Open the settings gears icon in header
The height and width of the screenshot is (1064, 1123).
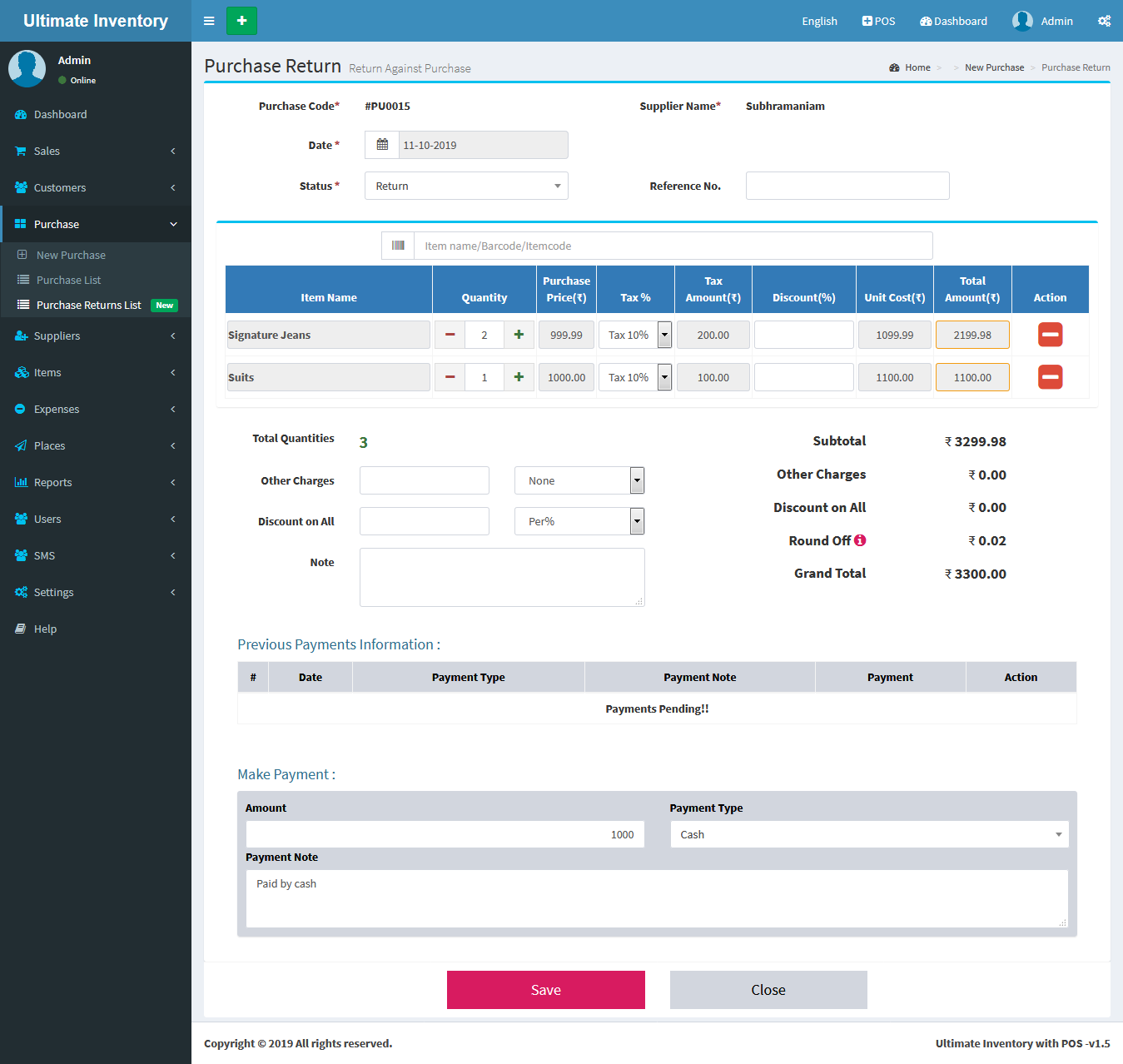tap(1104, 21)
